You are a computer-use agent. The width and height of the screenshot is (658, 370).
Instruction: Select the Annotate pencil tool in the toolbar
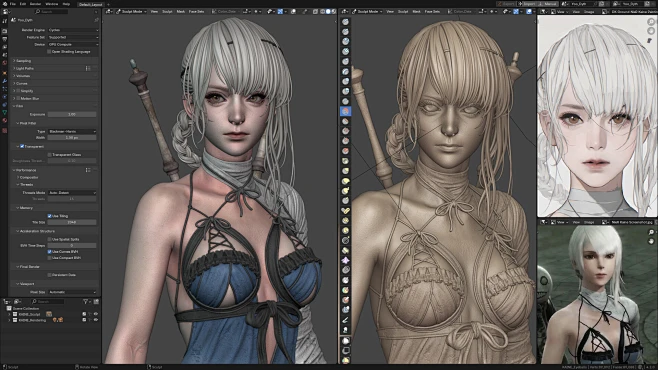click(x=345, y=320)
